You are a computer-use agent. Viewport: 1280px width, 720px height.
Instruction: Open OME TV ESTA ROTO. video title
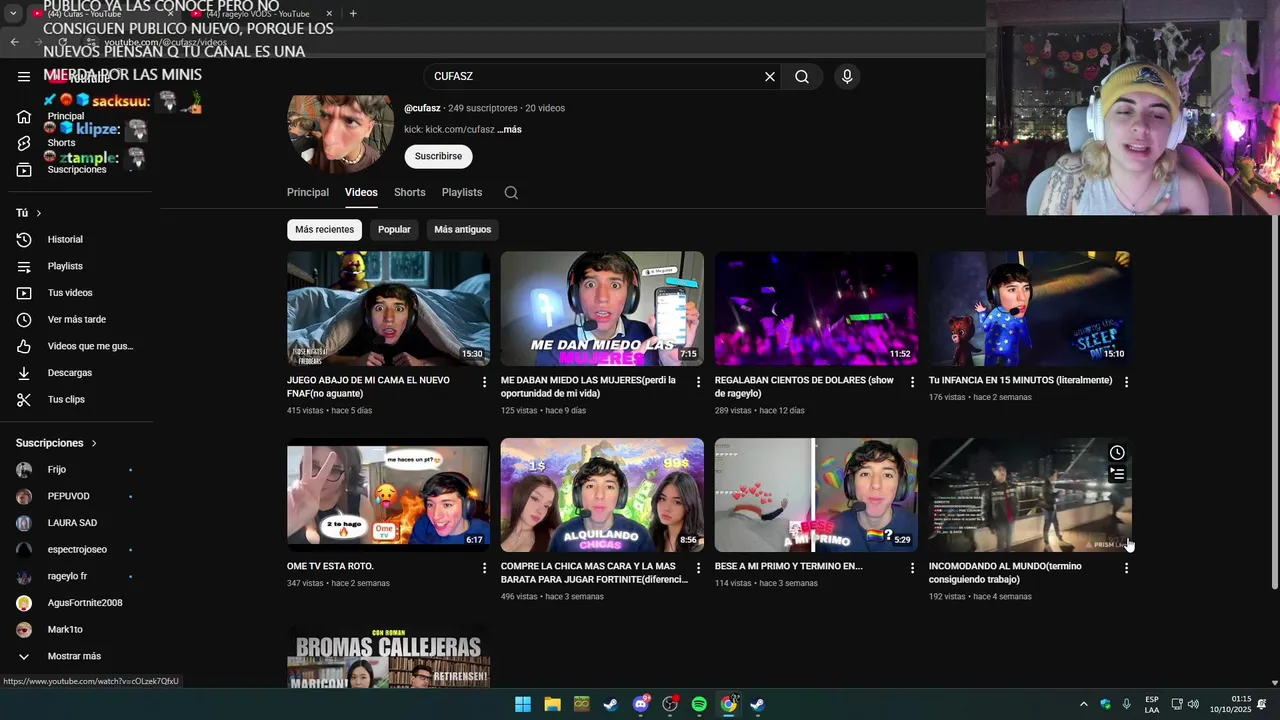click(x=330, y=566)
